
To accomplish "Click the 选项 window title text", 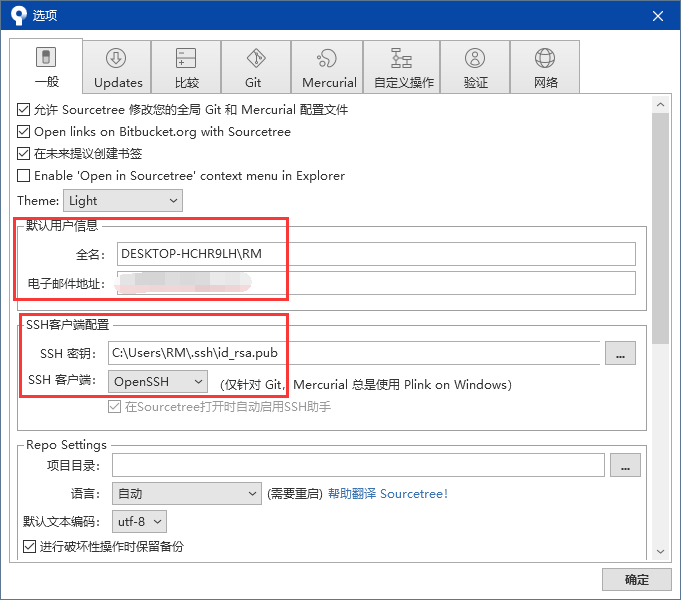I will tap(45, 16).
